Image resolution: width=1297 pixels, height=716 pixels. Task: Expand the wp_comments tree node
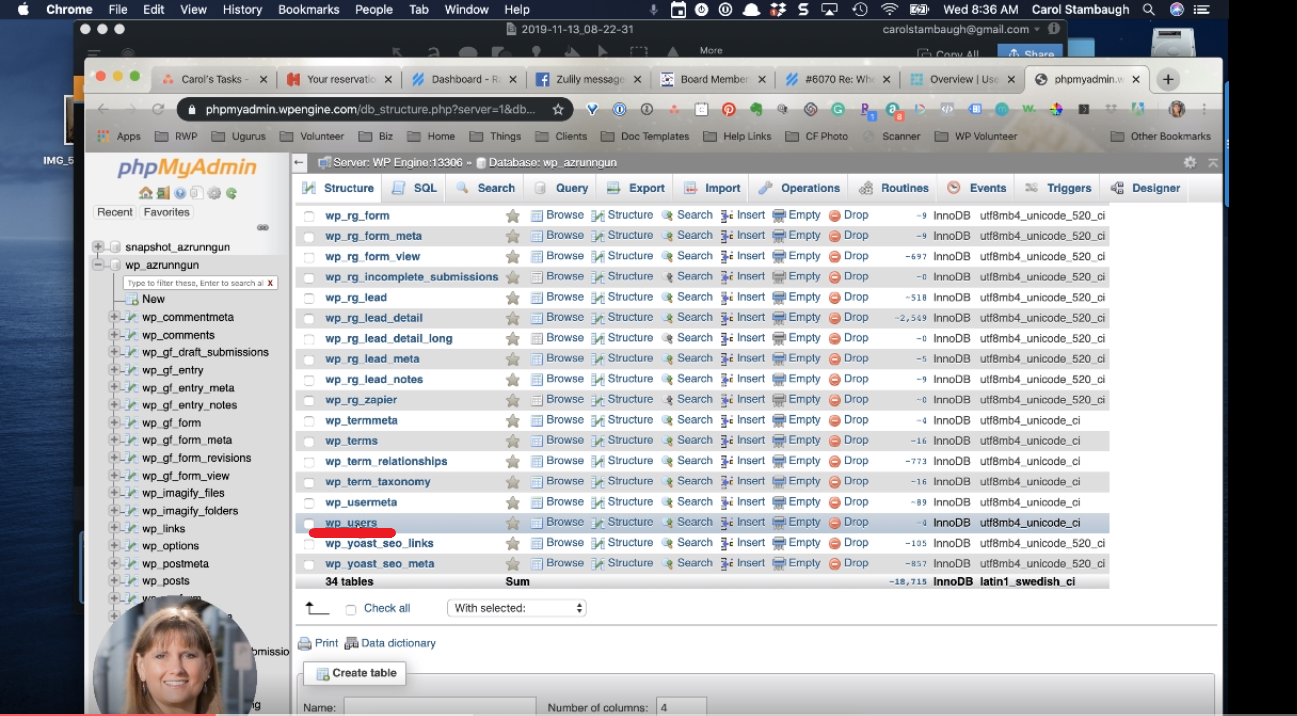(114, 335)
